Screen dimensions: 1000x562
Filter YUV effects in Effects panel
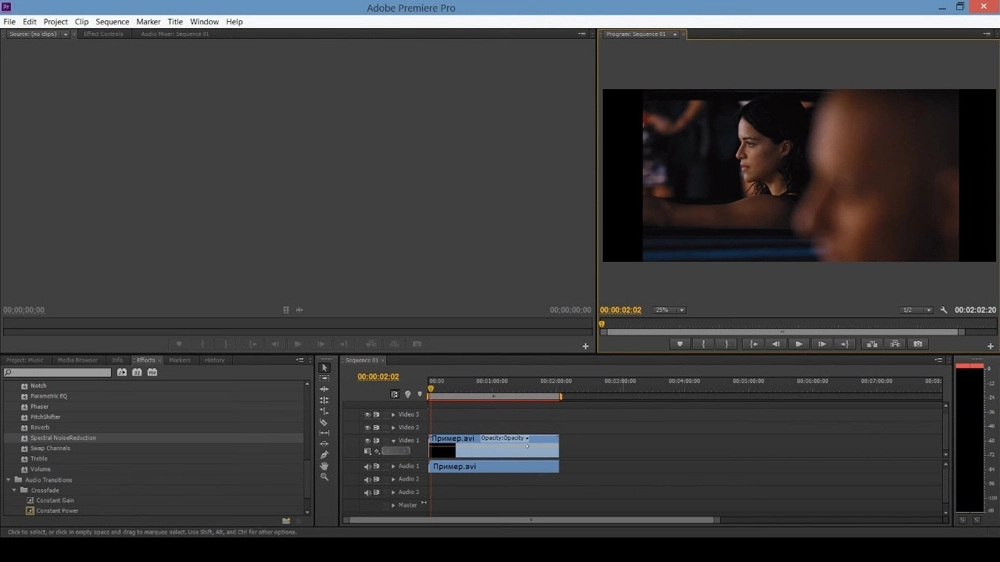tap(152, 372)
